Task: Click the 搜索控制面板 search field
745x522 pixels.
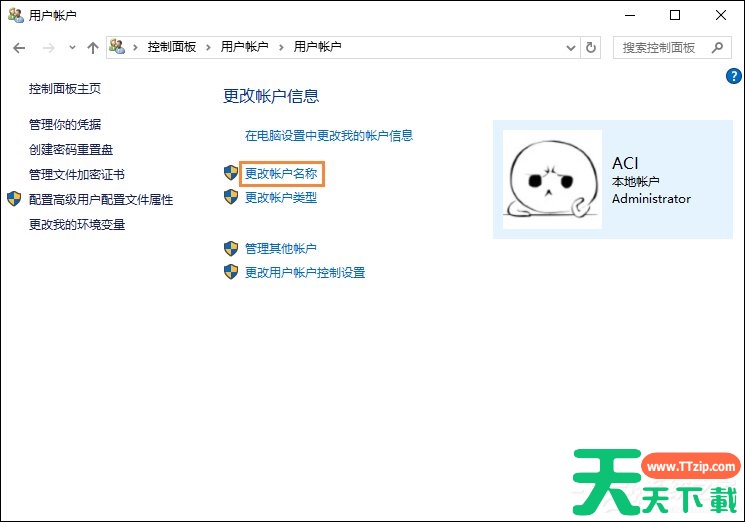Action: coord(660,47)
